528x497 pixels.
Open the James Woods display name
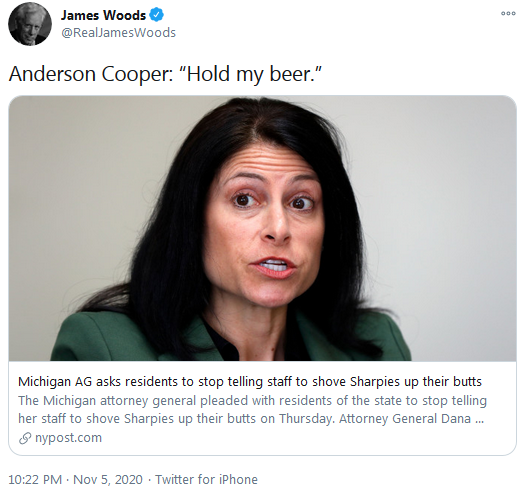coord(103,15)
